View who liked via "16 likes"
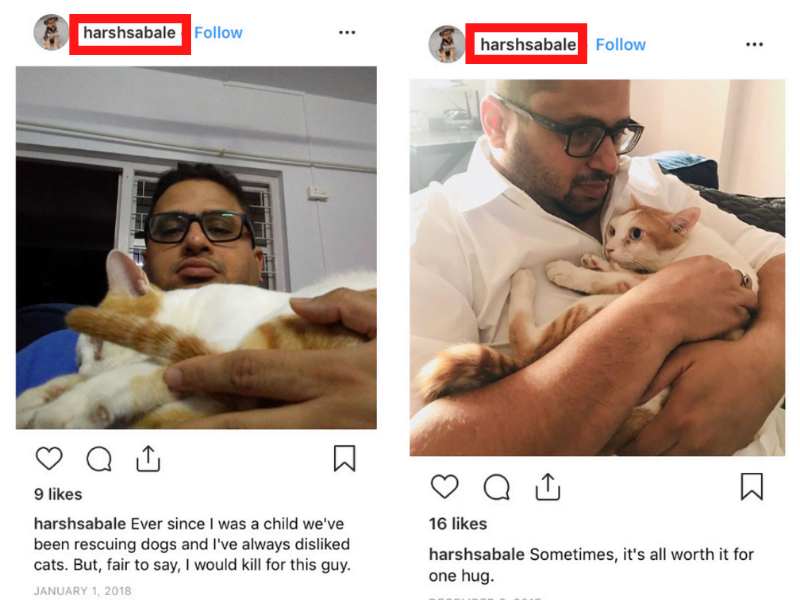 458,524
